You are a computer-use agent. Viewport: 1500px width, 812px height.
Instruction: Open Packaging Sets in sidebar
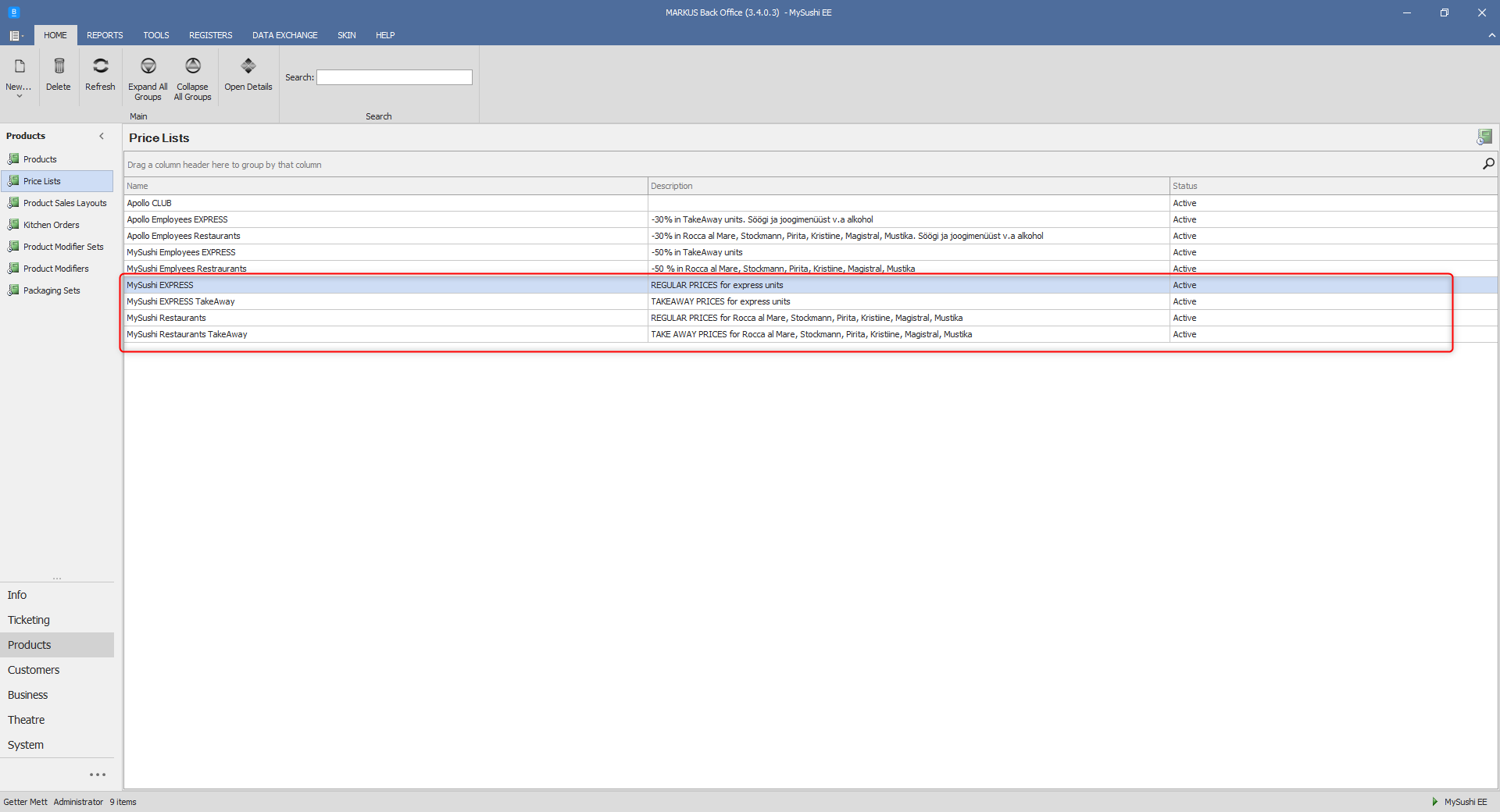(x=52, y=290)
